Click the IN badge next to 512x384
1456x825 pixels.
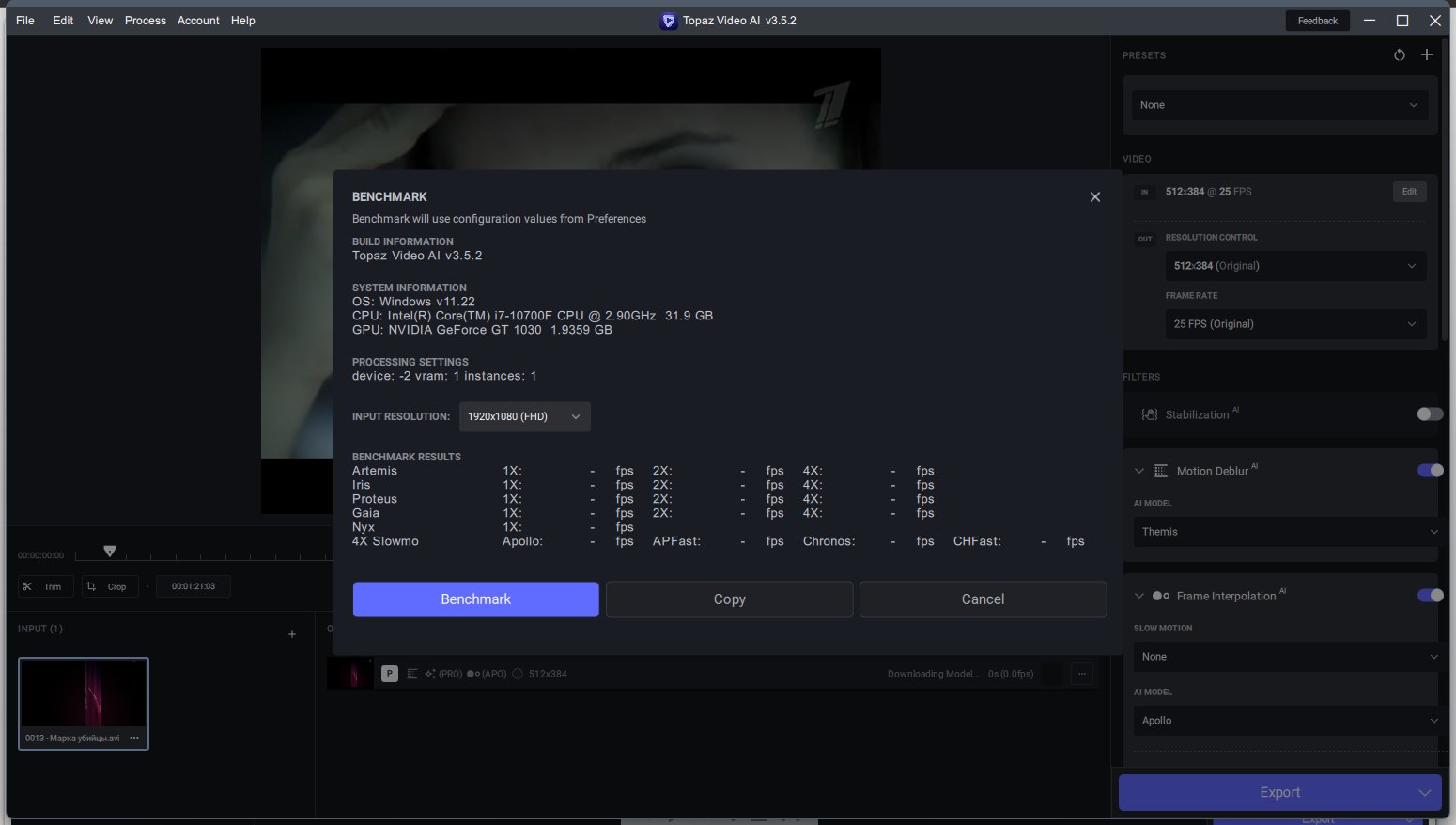tap(1144, 192)
